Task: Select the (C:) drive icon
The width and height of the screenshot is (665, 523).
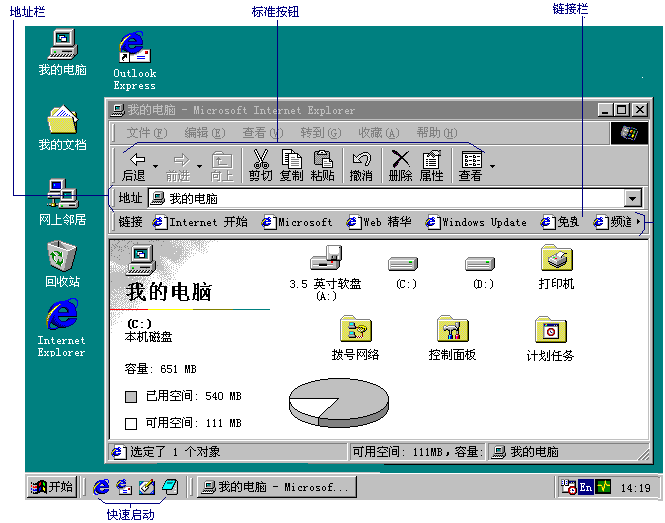Action: tap(403, 263)
